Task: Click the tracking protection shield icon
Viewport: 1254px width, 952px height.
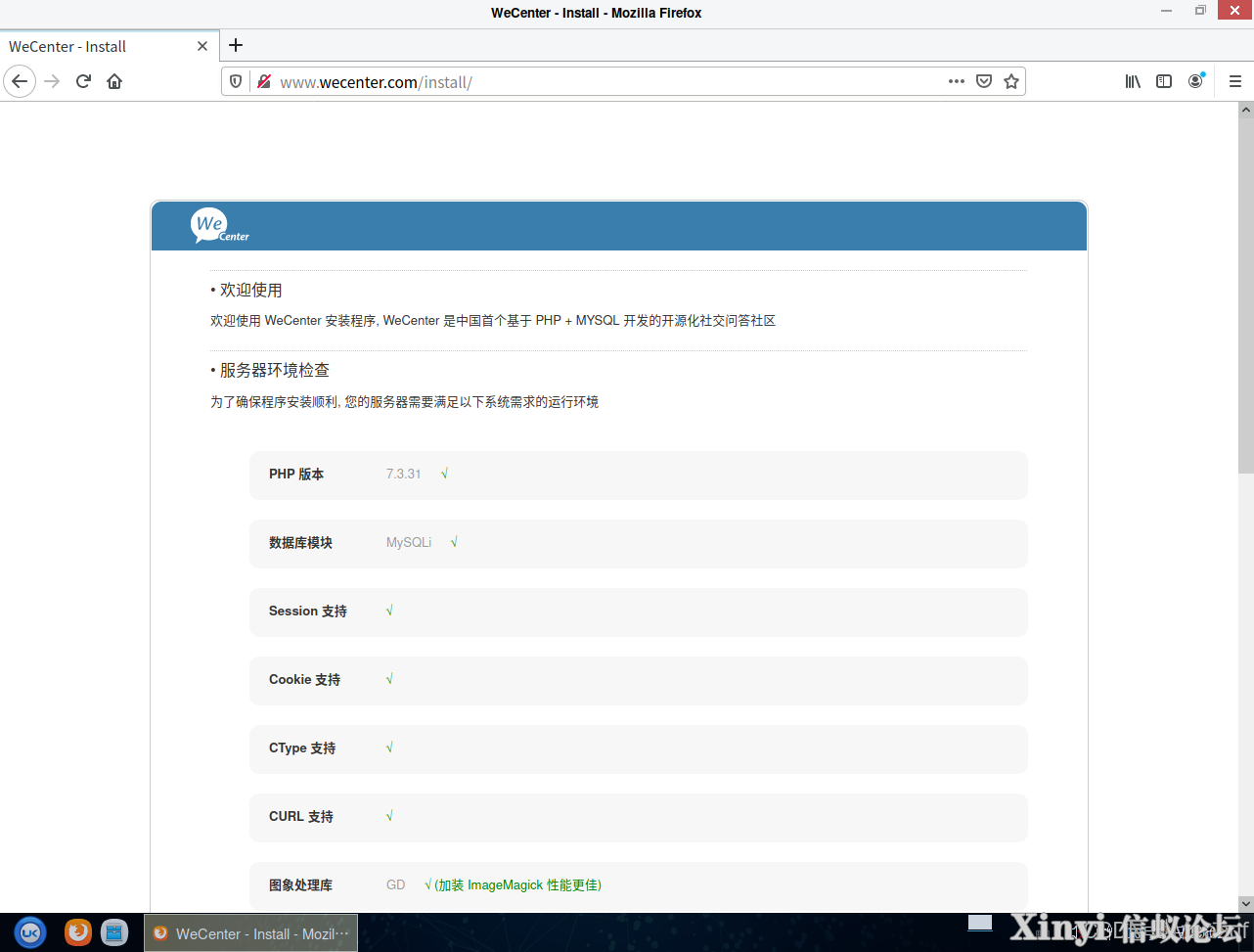Action: coord(236,81)
